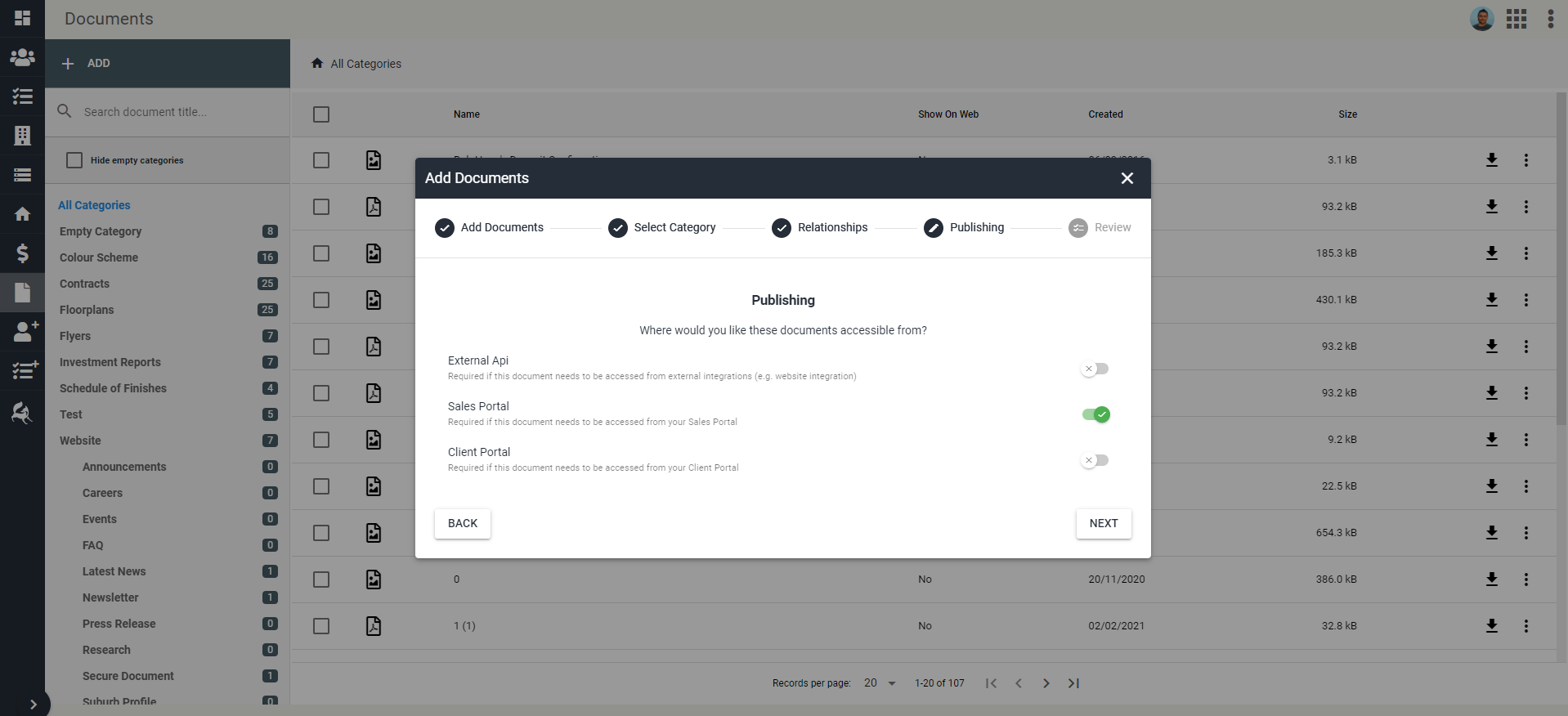Select checkbox of the 32.8 kB row

321,626
